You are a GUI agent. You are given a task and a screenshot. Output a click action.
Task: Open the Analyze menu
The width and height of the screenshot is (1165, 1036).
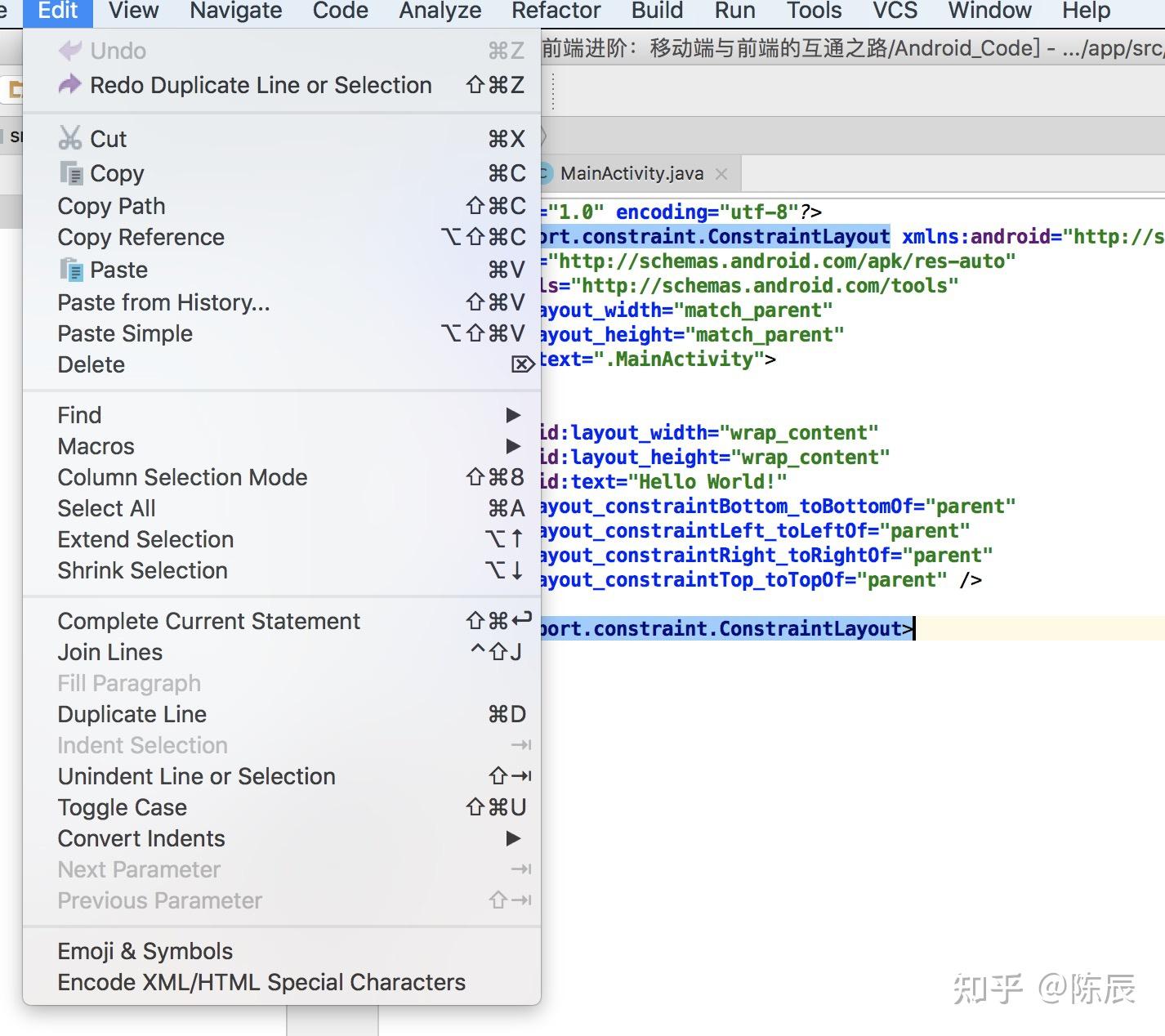(440, 11)
